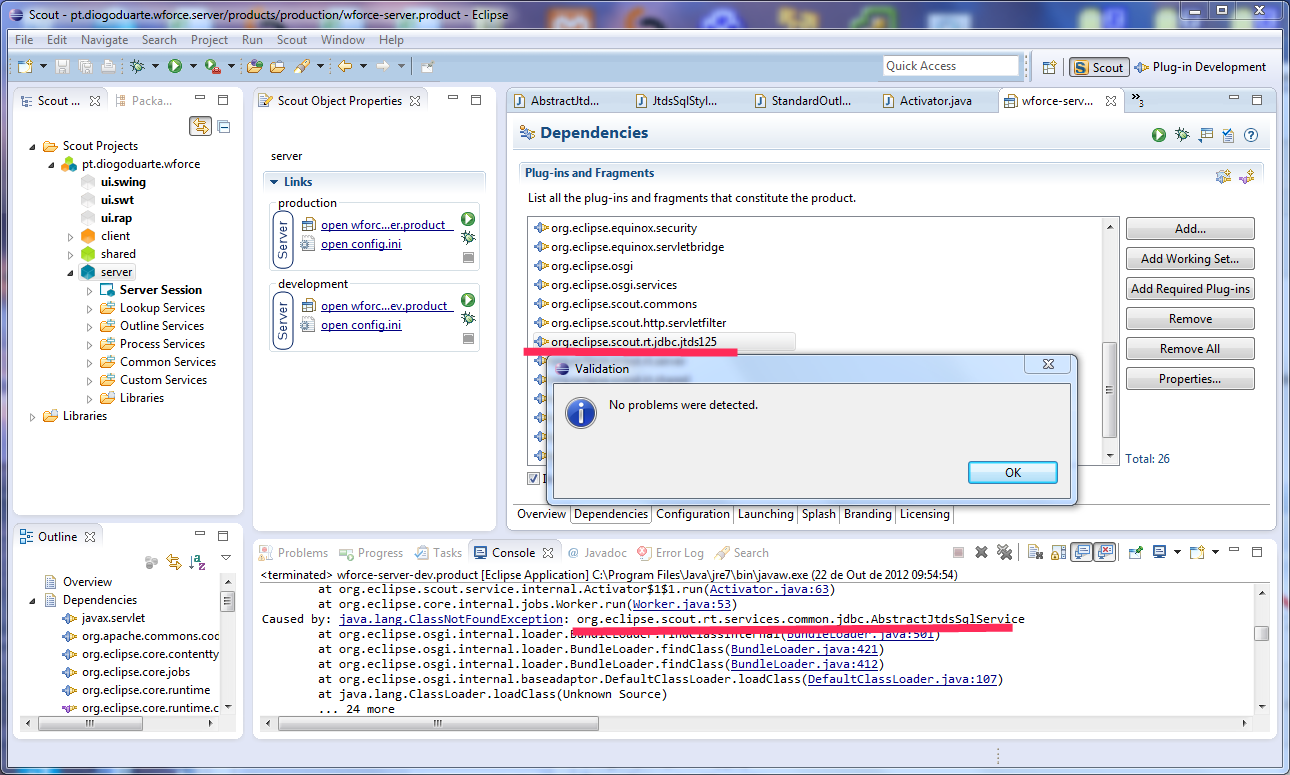This screenshot has height=775, width=1290.
Task: Switch to Plug-in Development perspective
Action: 1200,67
